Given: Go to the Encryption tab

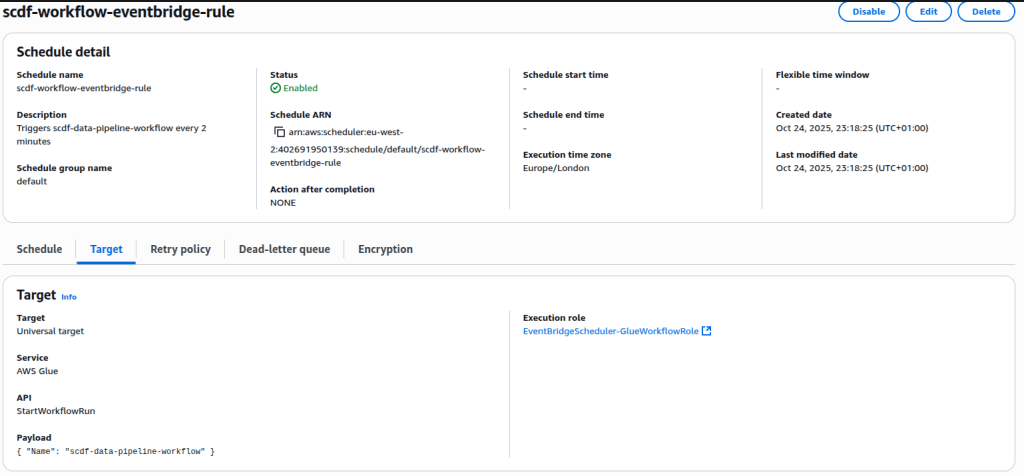Looking at the screenshot, I should tap(385, 249).
